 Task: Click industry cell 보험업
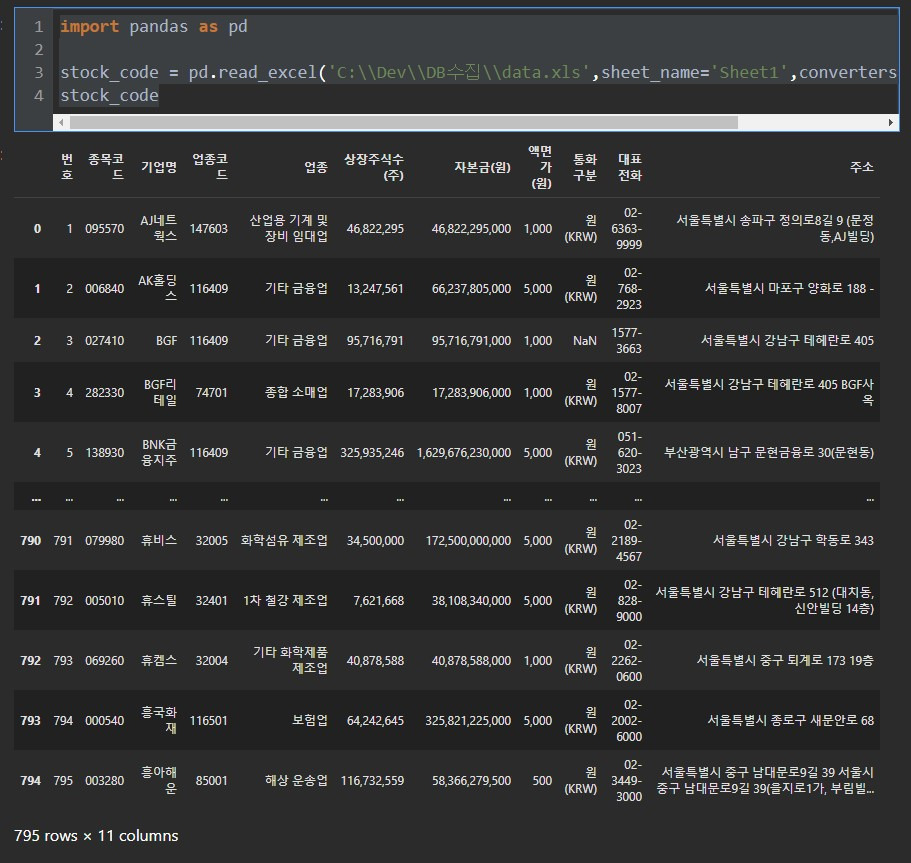(310, 721)
